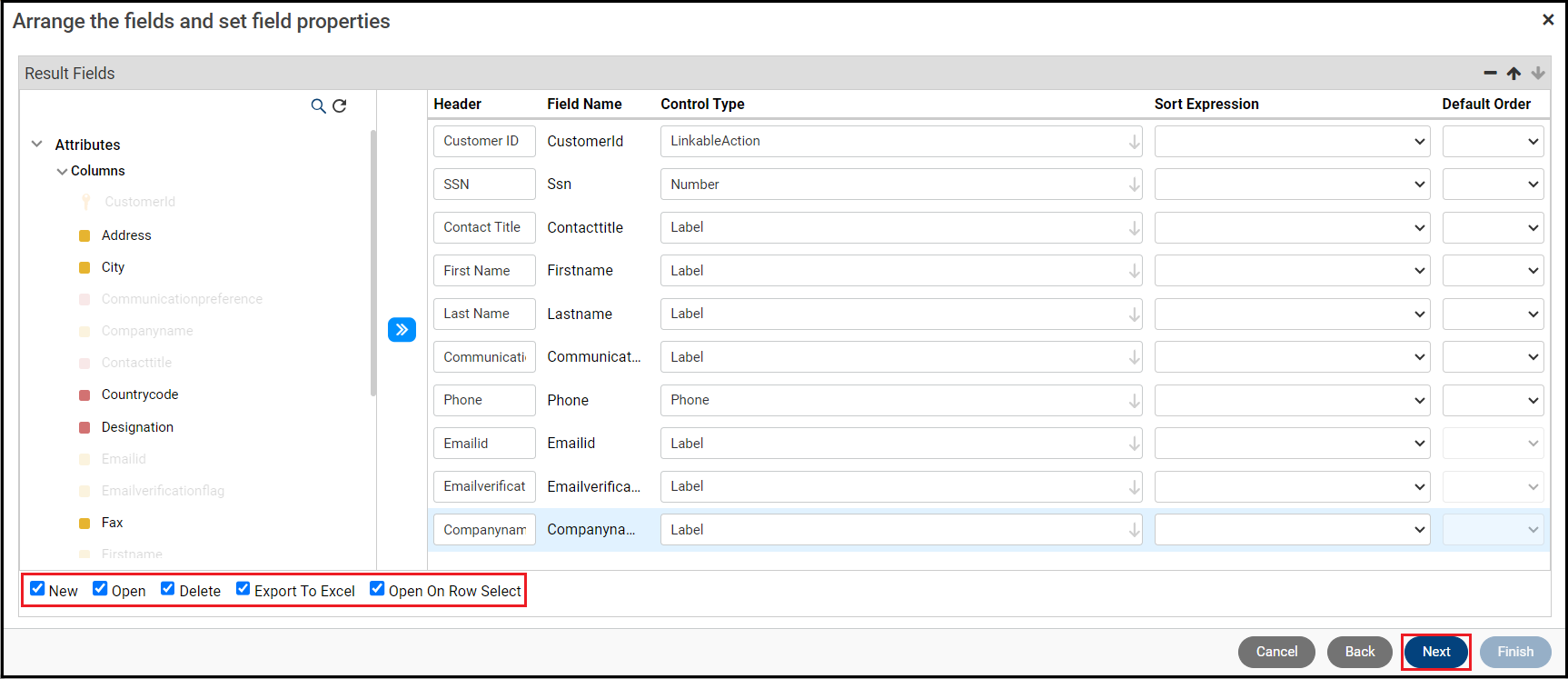Viewport: 1568px width, 679px height.
Task: Click the double-arrow move fields button
Action: coord(402,329)
